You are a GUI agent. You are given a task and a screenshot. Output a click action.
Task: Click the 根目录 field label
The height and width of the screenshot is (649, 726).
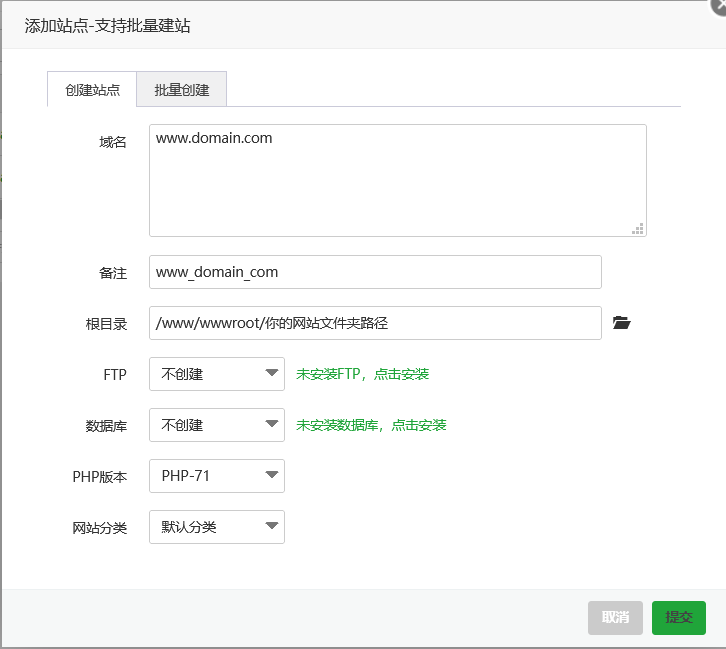106,324
